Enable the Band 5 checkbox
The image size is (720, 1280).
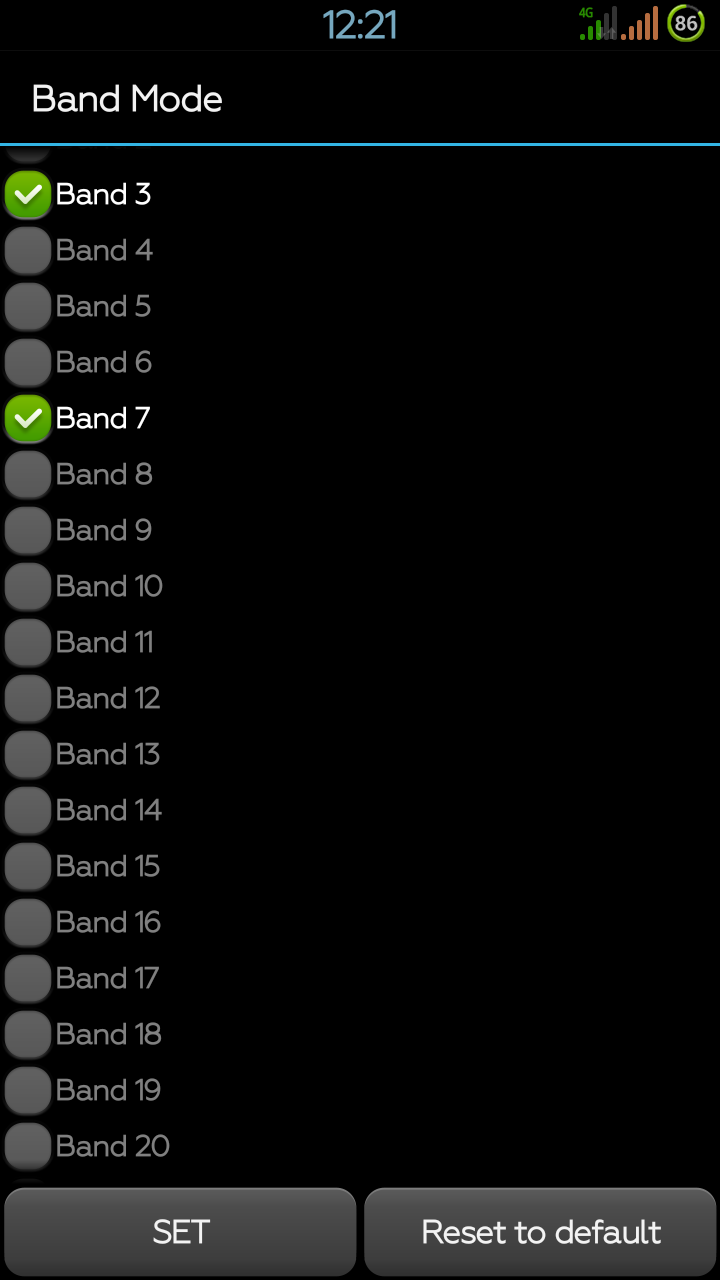[28, 306]
